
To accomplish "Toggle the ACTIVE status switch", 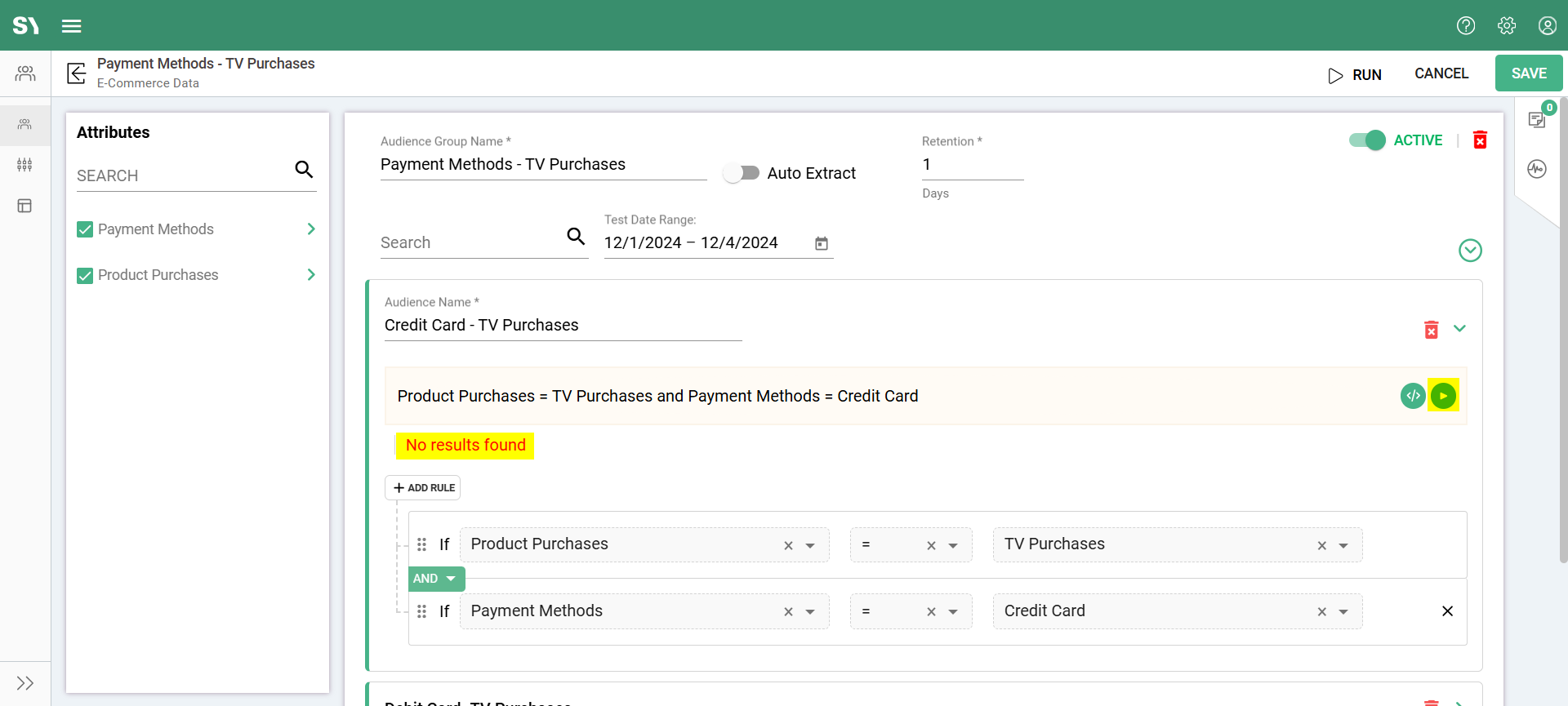I will [x=1367, y=140].
